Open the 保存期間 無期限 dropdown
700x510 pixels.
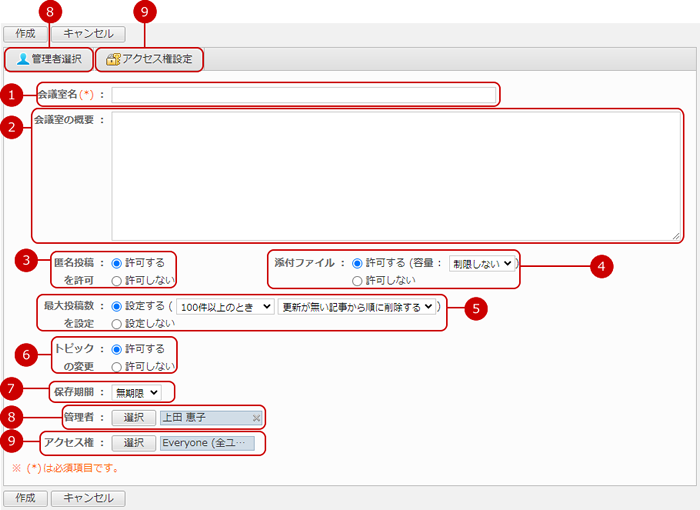[x=137, y=393]
